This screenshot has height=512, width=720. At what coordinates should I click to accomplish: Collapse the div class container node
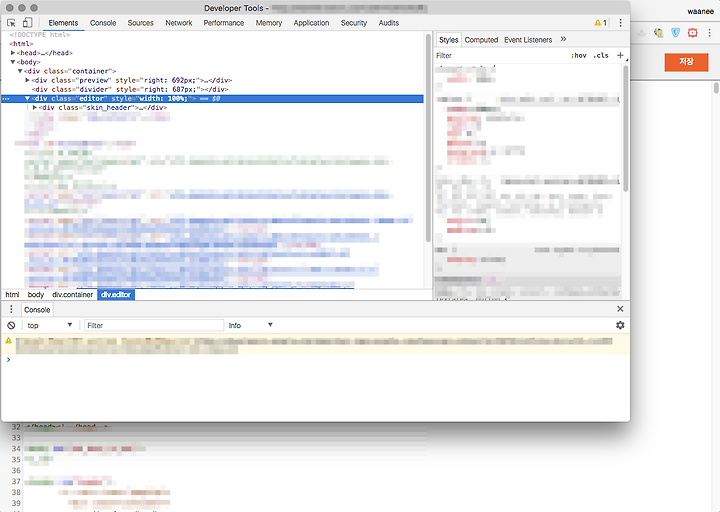pyautogui.click(x=20, y=71)
